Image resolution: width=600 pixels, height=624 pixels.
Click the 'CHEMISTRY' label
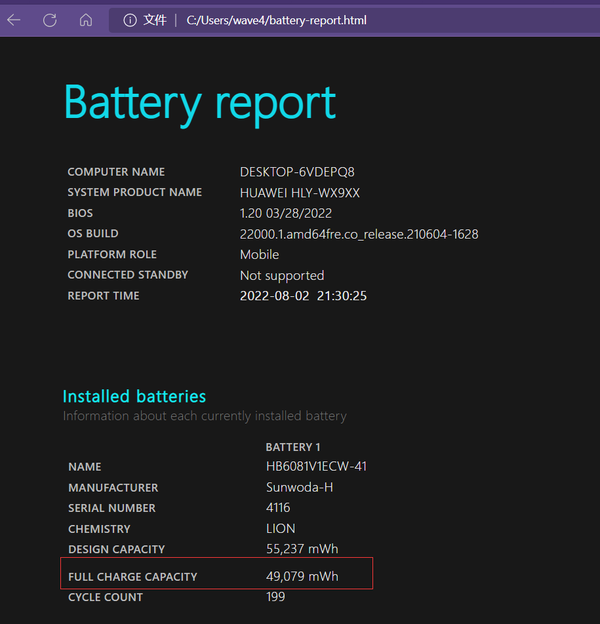99,529
